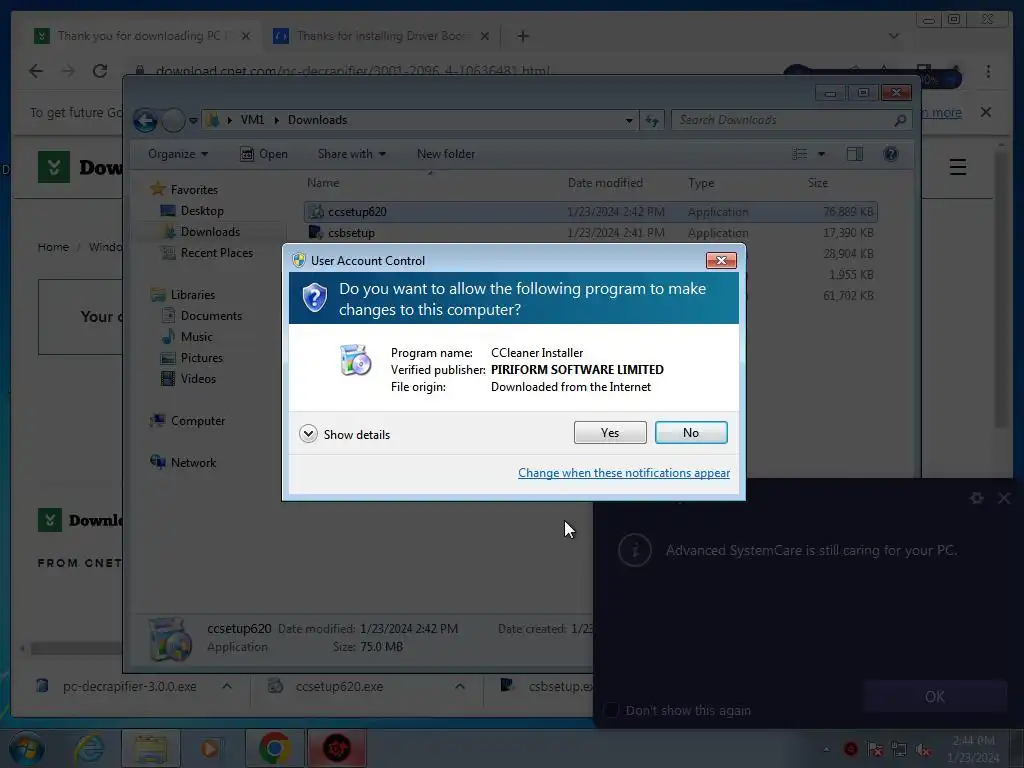Open Organize menu in Explorer toolbar
The width and height of the screenshot is (1024, 768).
[x=178, y=154]
